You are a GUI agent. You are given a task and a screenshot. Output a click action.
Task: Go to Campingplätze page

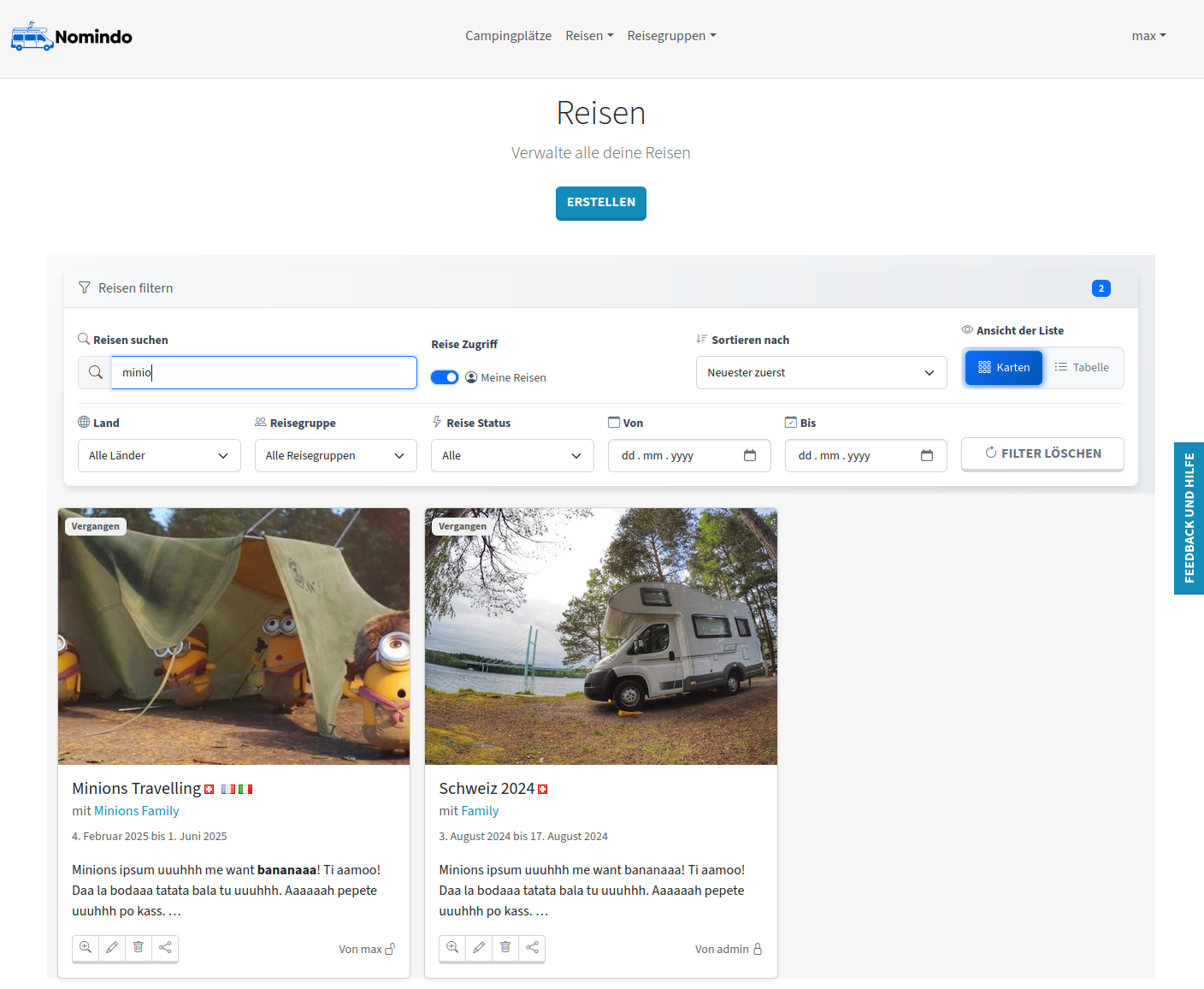point(508,36)
